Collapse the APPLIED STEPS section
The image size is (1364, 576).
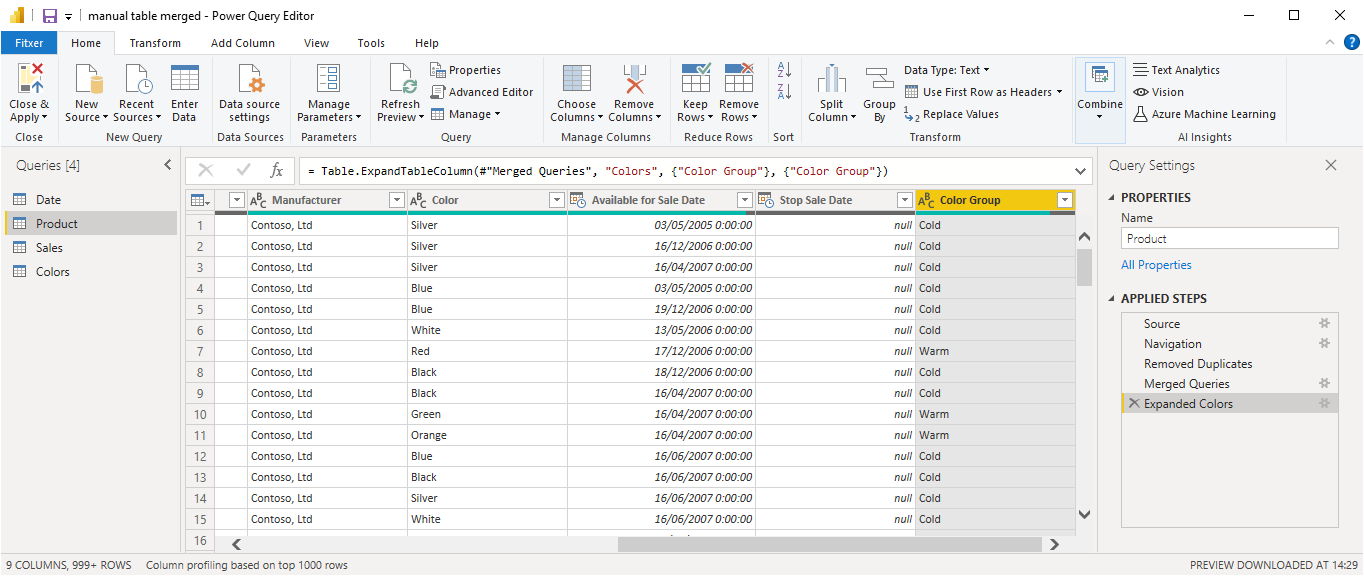(x=1113, y=299)
